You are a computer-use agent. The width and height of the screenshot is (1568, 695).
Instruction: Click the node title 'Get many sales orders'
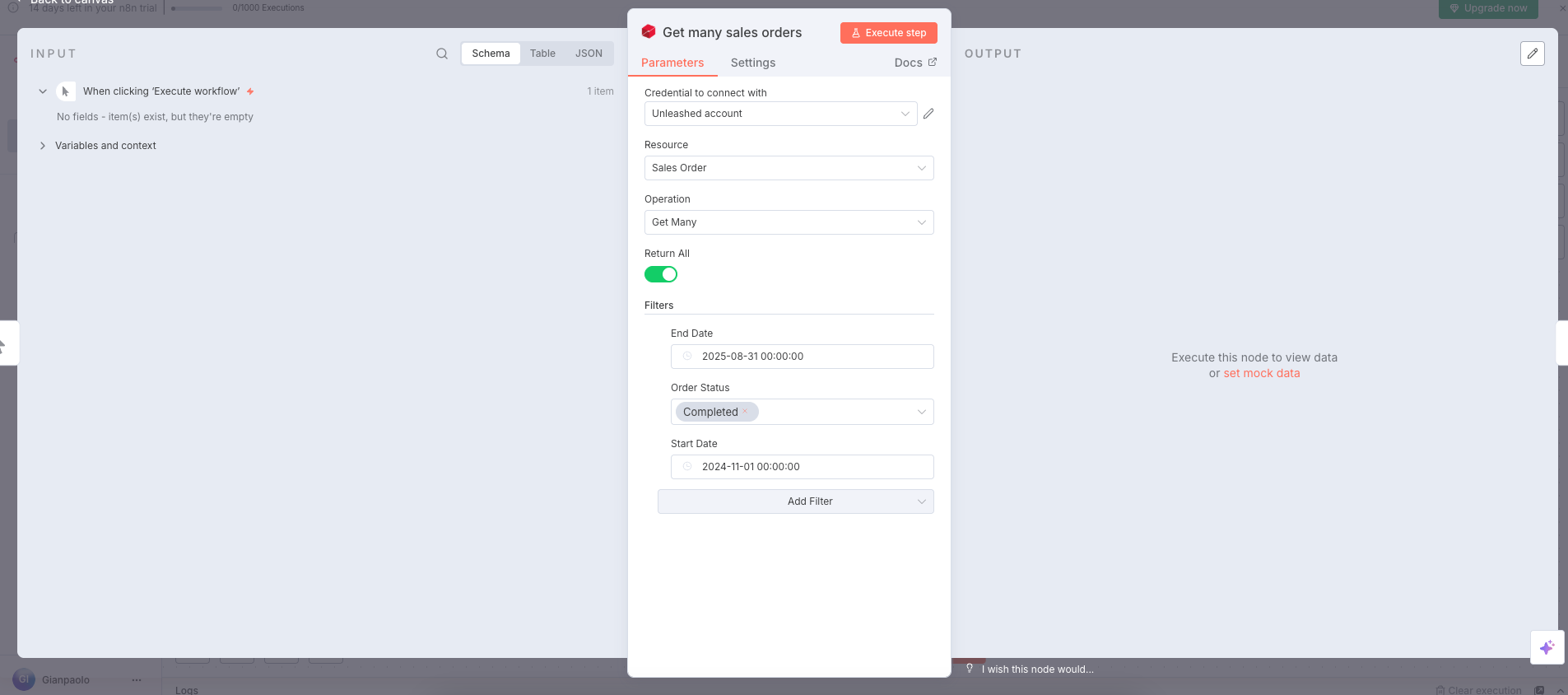732,32
